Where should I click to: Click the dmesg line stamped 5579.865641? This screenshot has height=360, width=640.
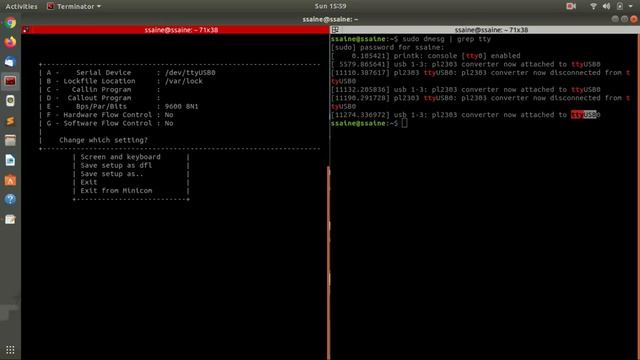(x=466, y=64)
